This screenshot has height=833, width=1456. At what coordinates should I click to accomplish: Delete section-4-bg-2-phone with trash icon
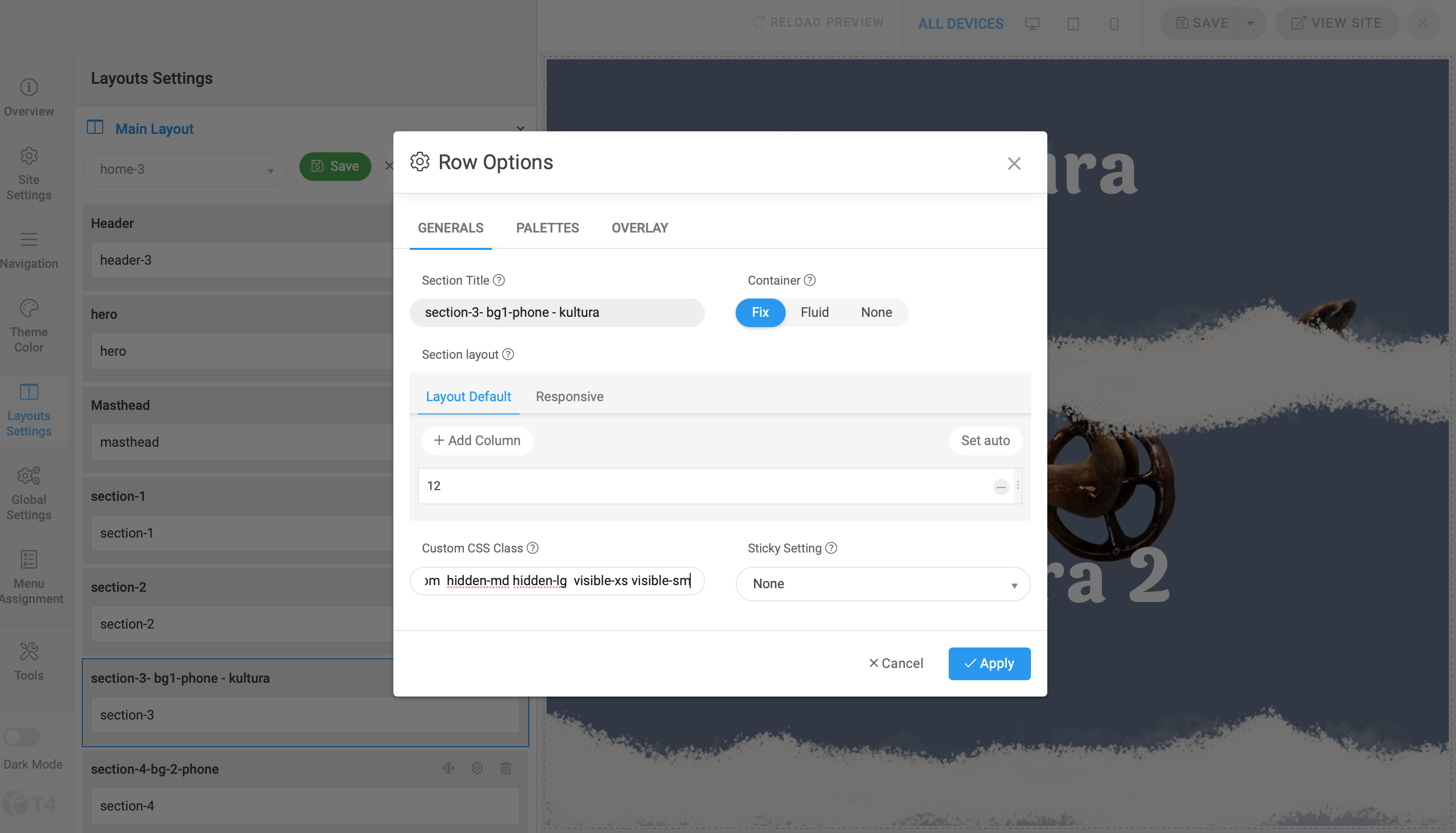pos(506,768)
